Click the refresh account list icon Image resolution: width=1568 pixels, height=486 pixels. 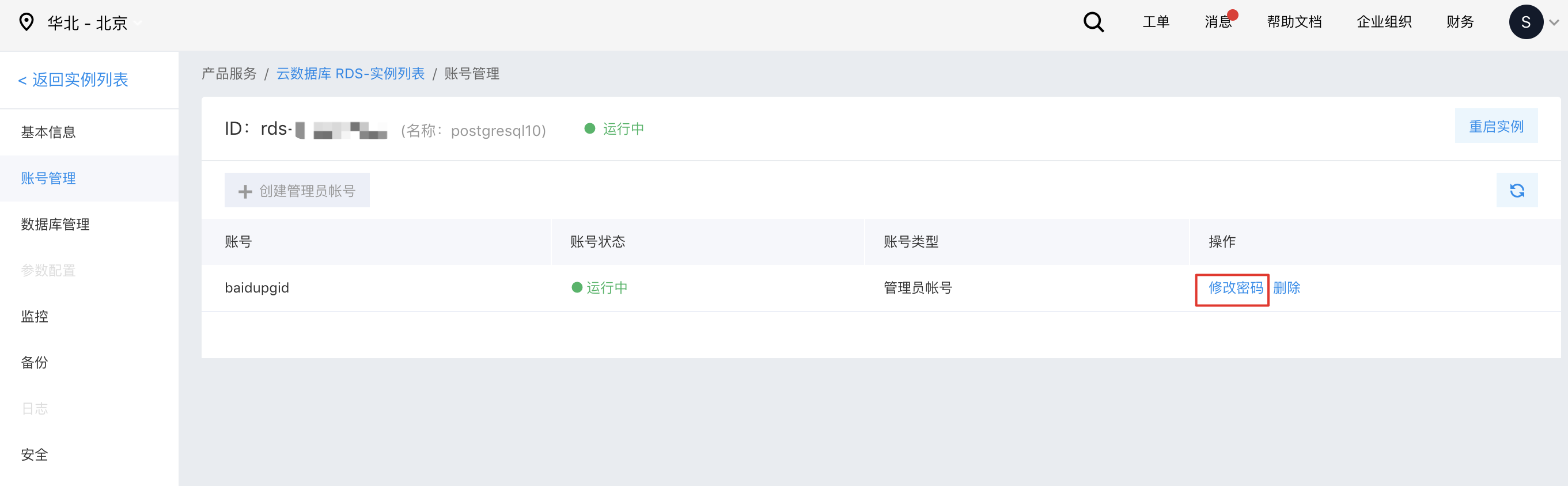point(1517,191)
